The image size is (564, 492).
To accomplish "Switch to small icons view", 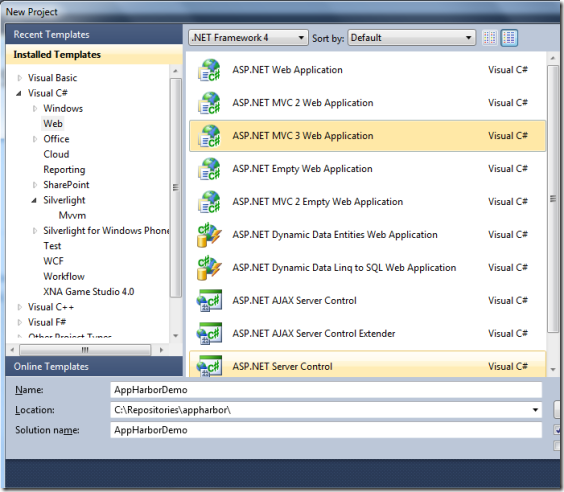I will coord(490,38).
